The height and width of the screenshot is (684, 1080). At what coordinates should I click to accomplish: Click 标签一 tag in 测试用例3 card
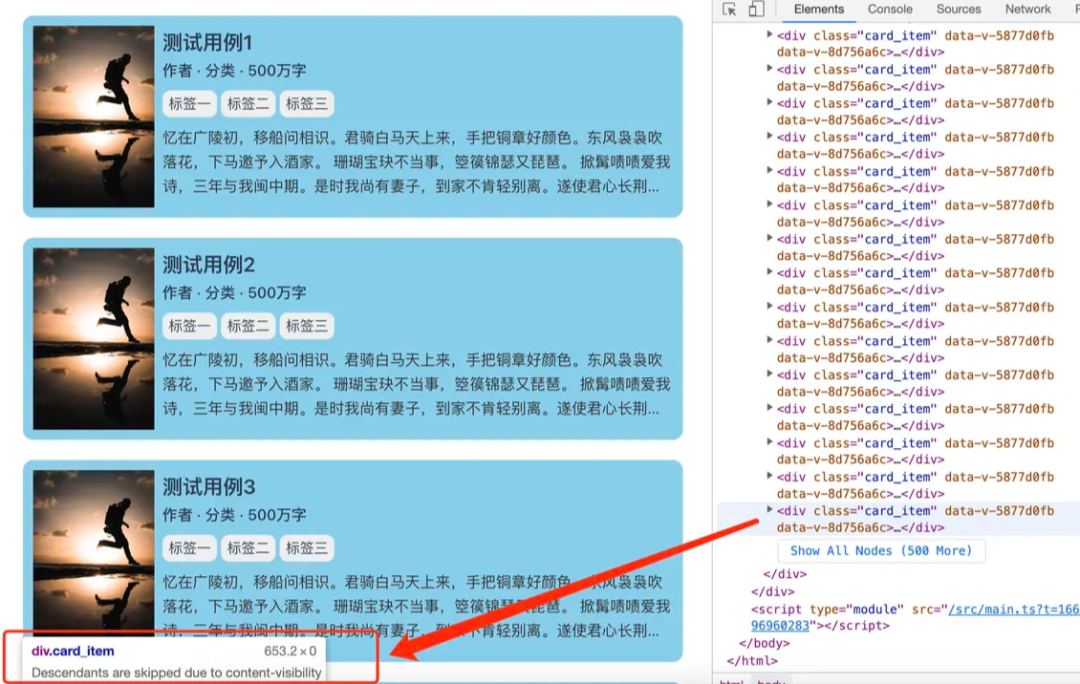pyautogui.click(x=189, y=548)
